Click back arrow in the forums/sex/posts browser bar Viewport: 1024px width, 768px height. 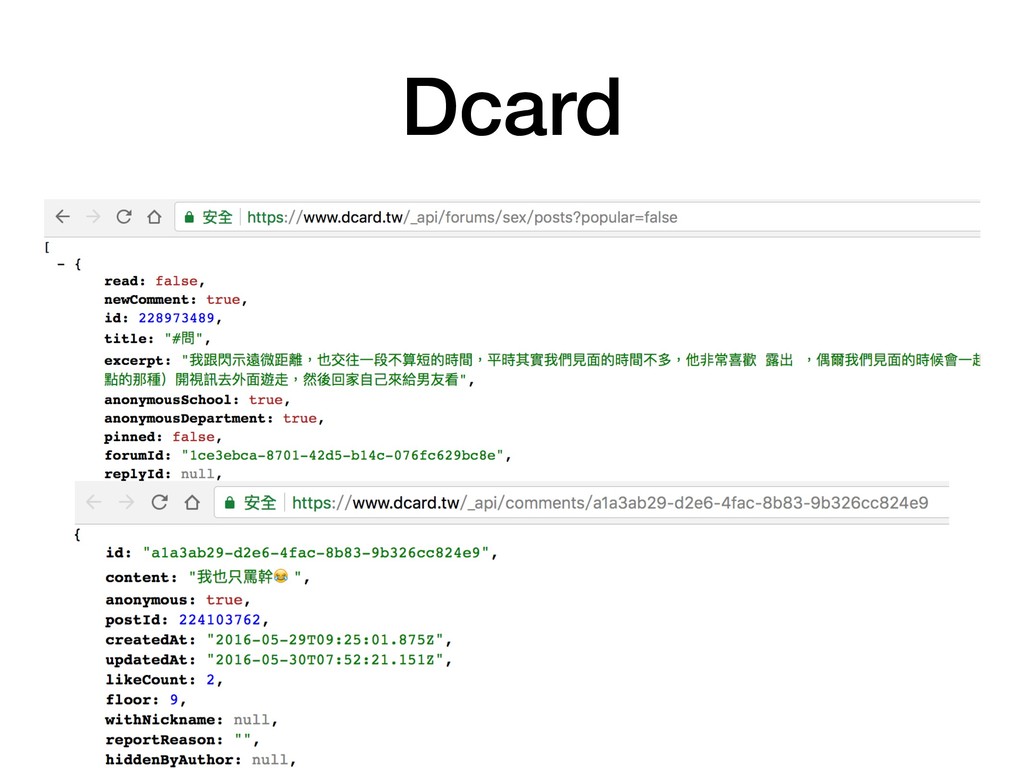(62, 217)
